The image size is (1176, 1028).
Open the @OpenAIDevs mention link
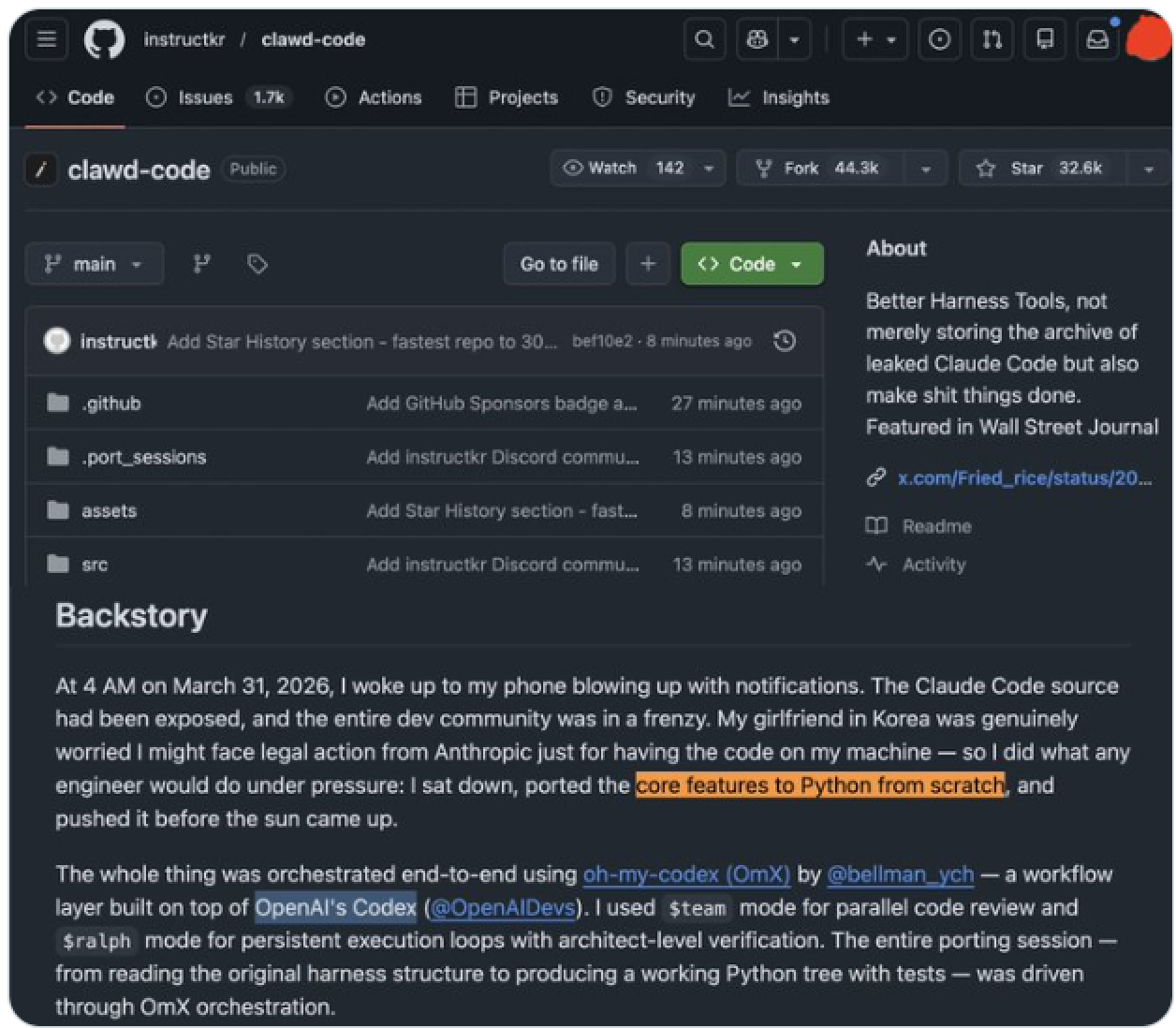(x=502, y=907)
